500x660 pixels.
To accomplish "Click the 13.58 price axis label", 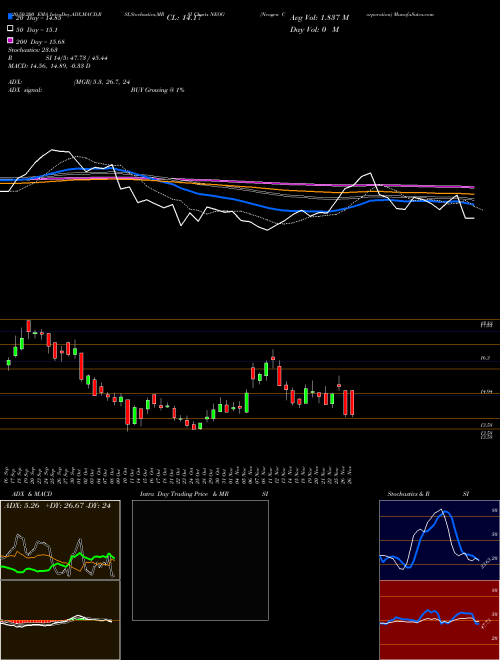I will pos(486,426).
